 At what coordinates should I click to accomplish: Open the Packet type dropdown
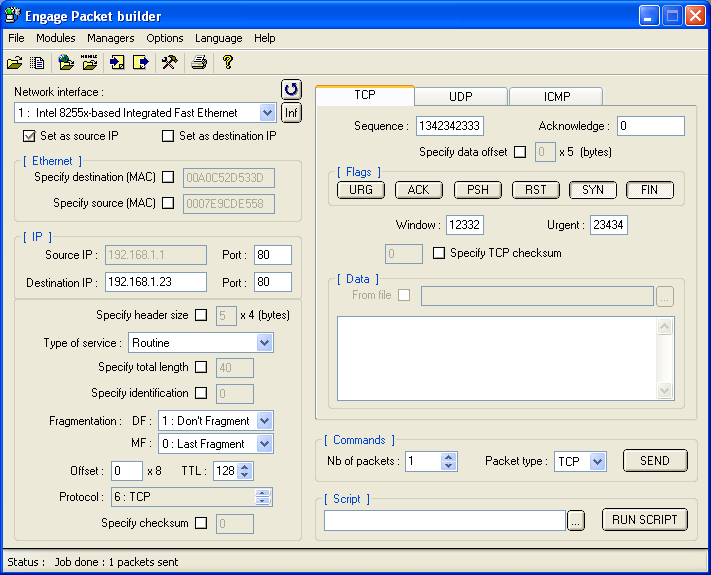pyautogui.click(x=598, y=462)
